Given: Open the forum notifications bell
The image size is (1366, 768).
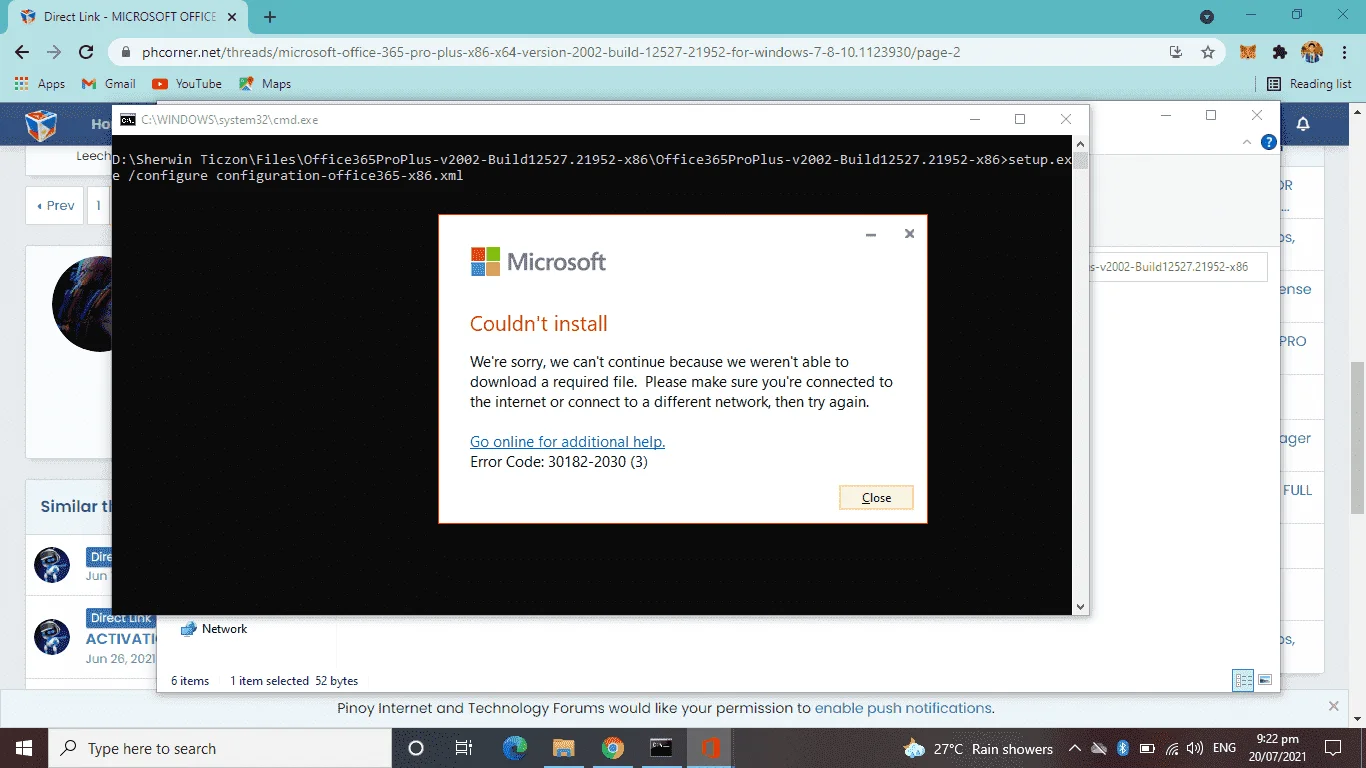Looking at the screenshot, I should click(x=1303, y=124).
